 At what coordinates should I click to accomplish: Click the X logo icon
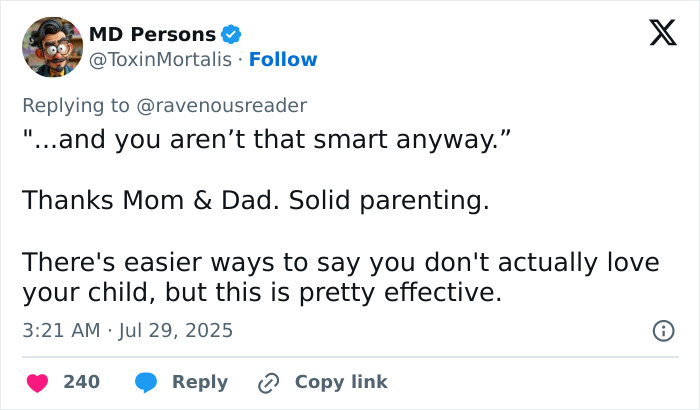coord(655,34)
